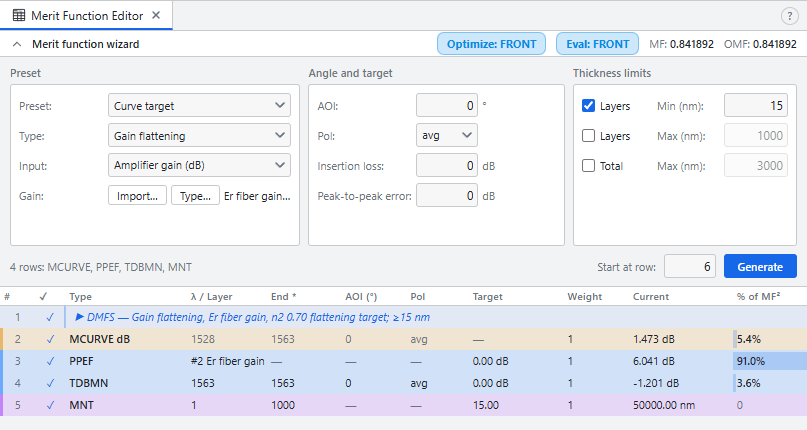Click the Target column header

[x=487, y=297]
